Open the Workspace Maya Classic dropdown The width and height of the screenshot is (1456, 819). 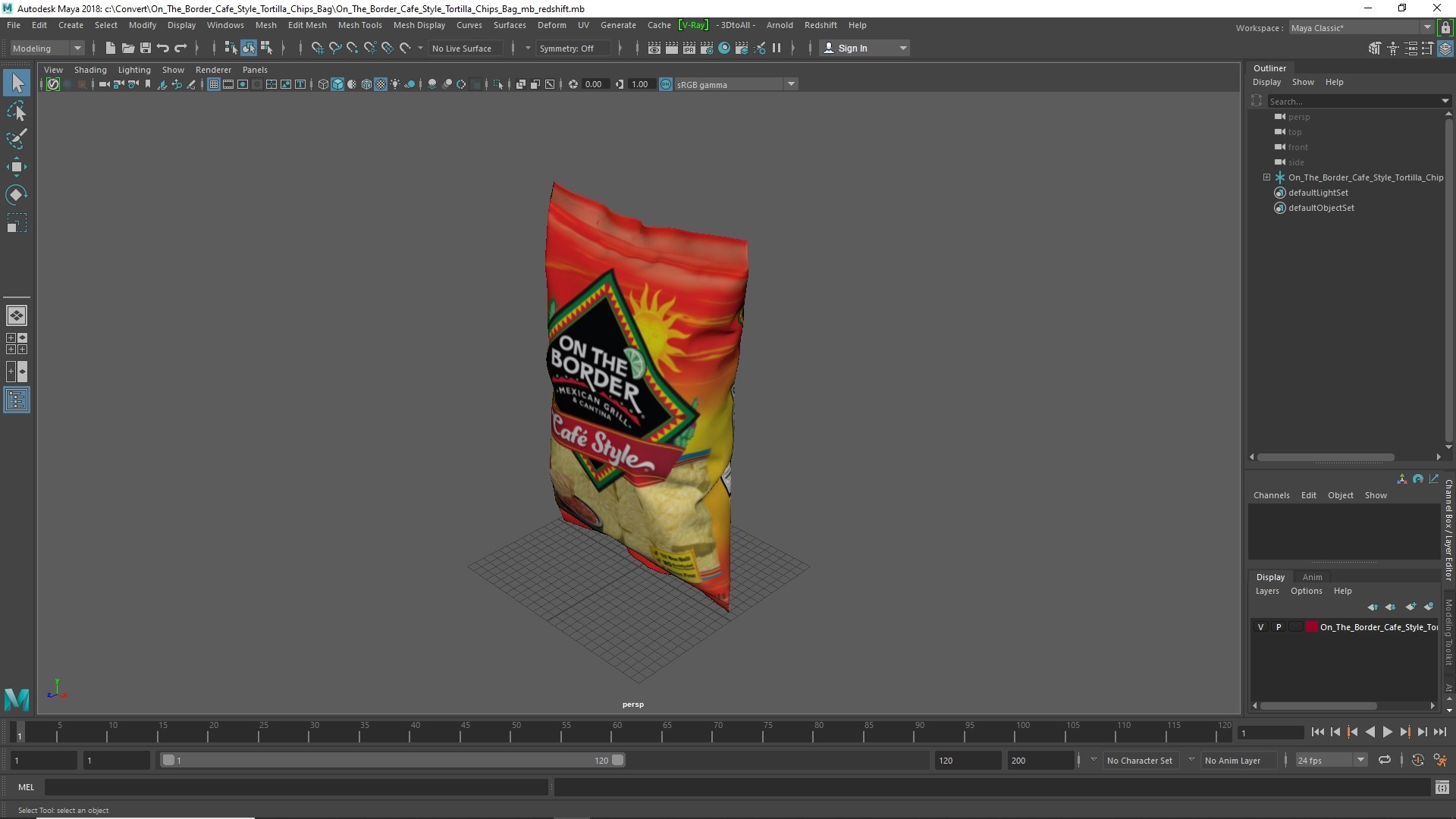click(x=1361, y=28)
